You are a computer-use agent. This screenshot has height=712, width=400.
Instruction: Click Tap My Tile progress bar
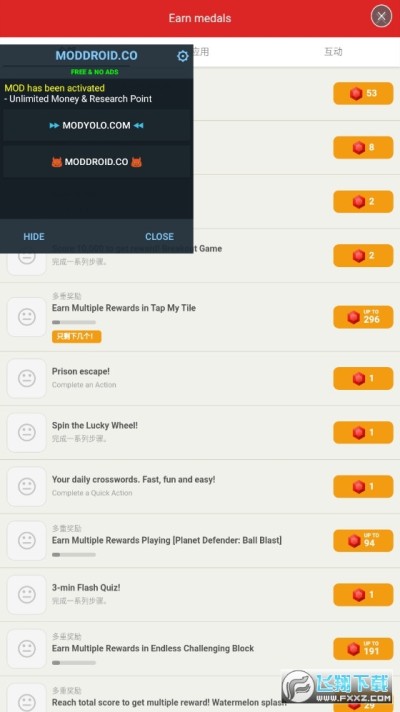pyautogui.click(x=74, y=322)
